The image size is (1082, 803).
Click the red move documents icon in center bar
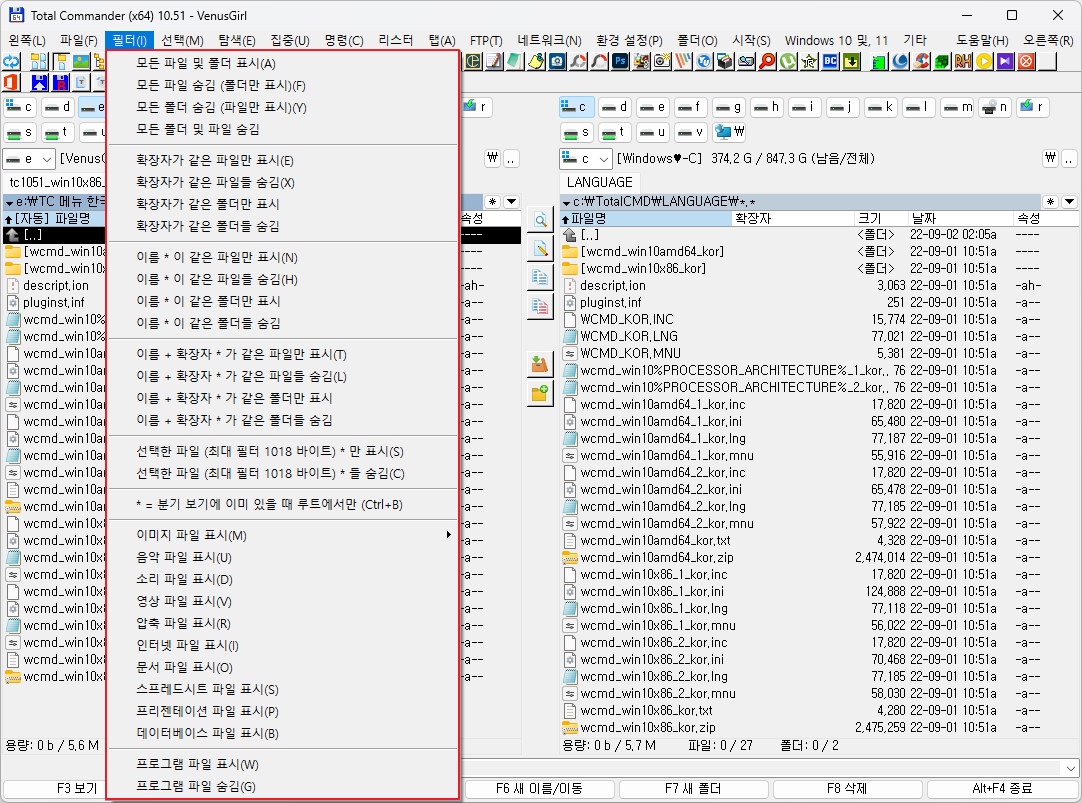click(540, 306)
